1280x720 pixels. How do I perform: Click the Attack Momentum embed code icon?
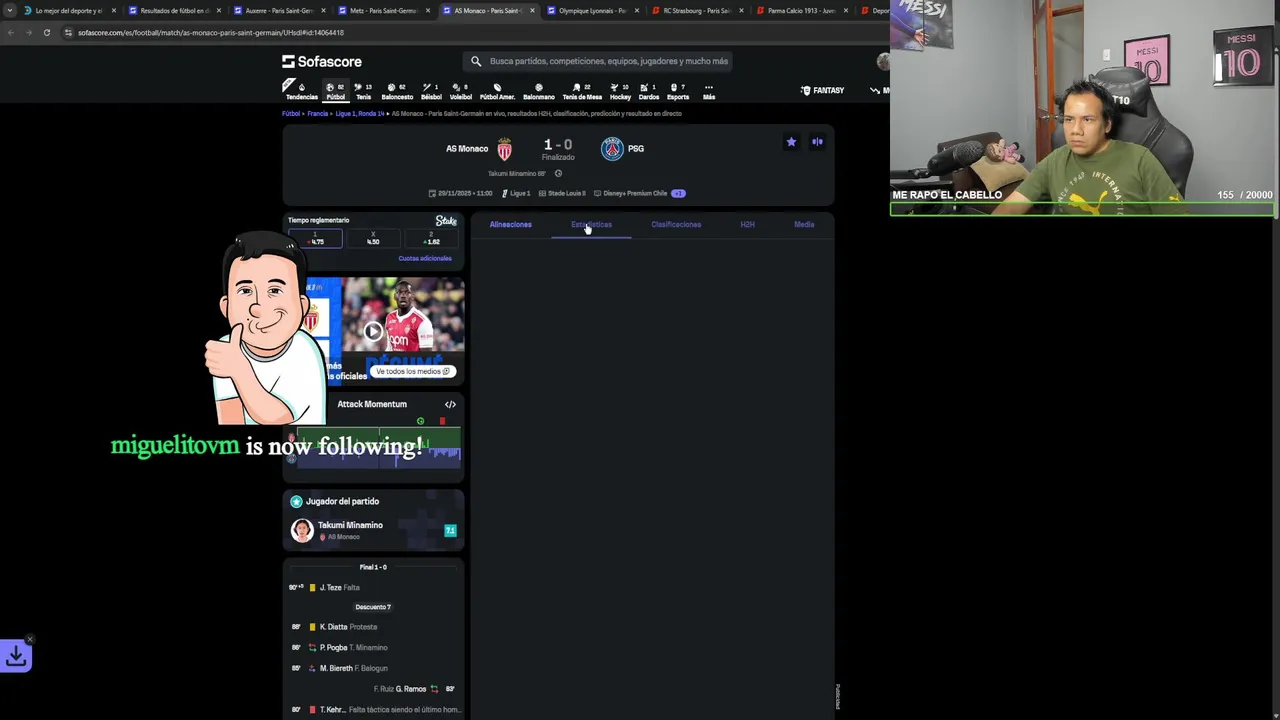(x=450, y=404)
